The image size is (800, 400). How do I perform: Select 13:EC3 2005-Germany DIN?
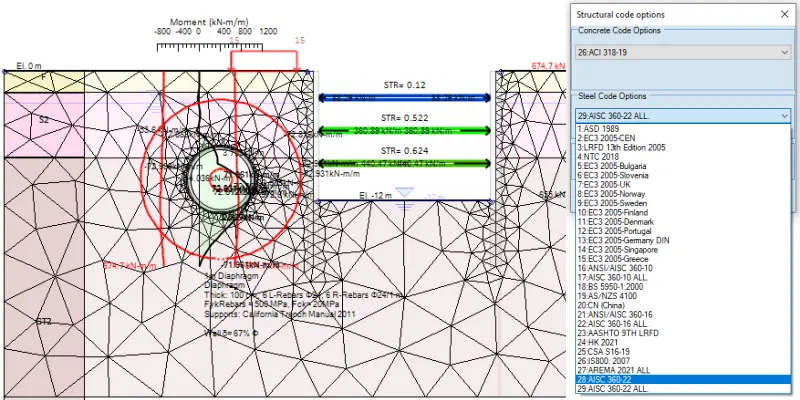[683, 240]
